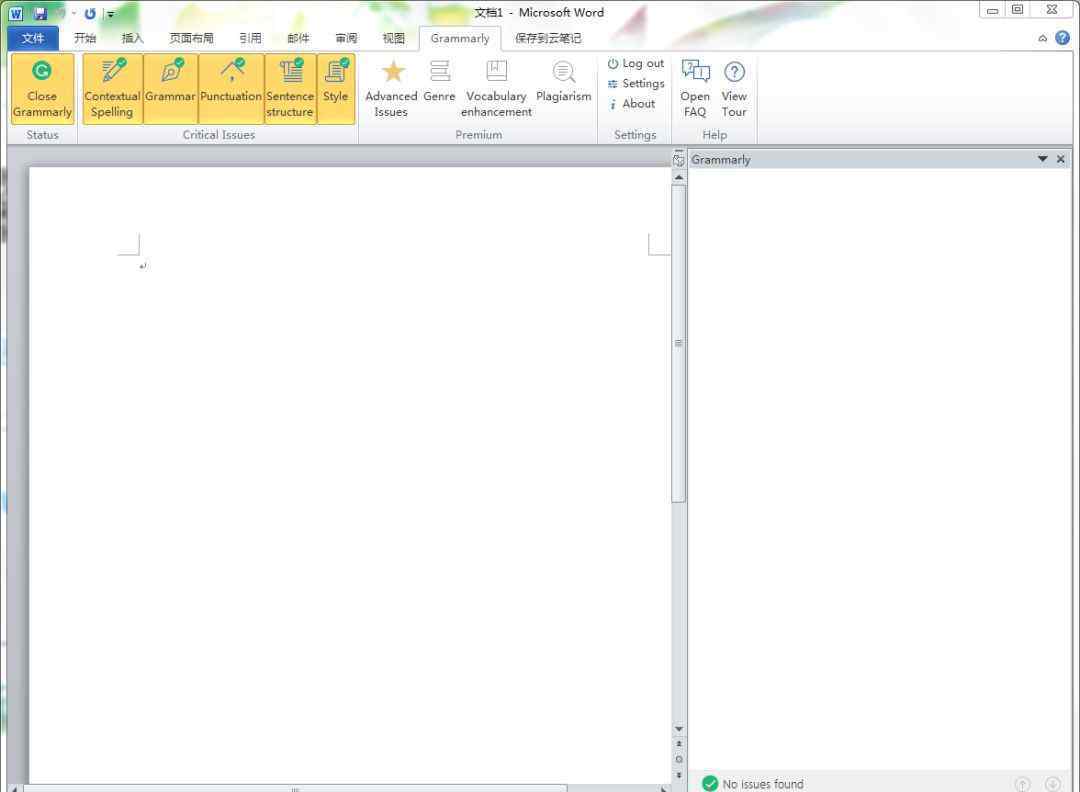Switch to the 审阅 ribbon tab
This screenshot has width=1080, height=792.
pyautogui.click(x=346, y=38)
